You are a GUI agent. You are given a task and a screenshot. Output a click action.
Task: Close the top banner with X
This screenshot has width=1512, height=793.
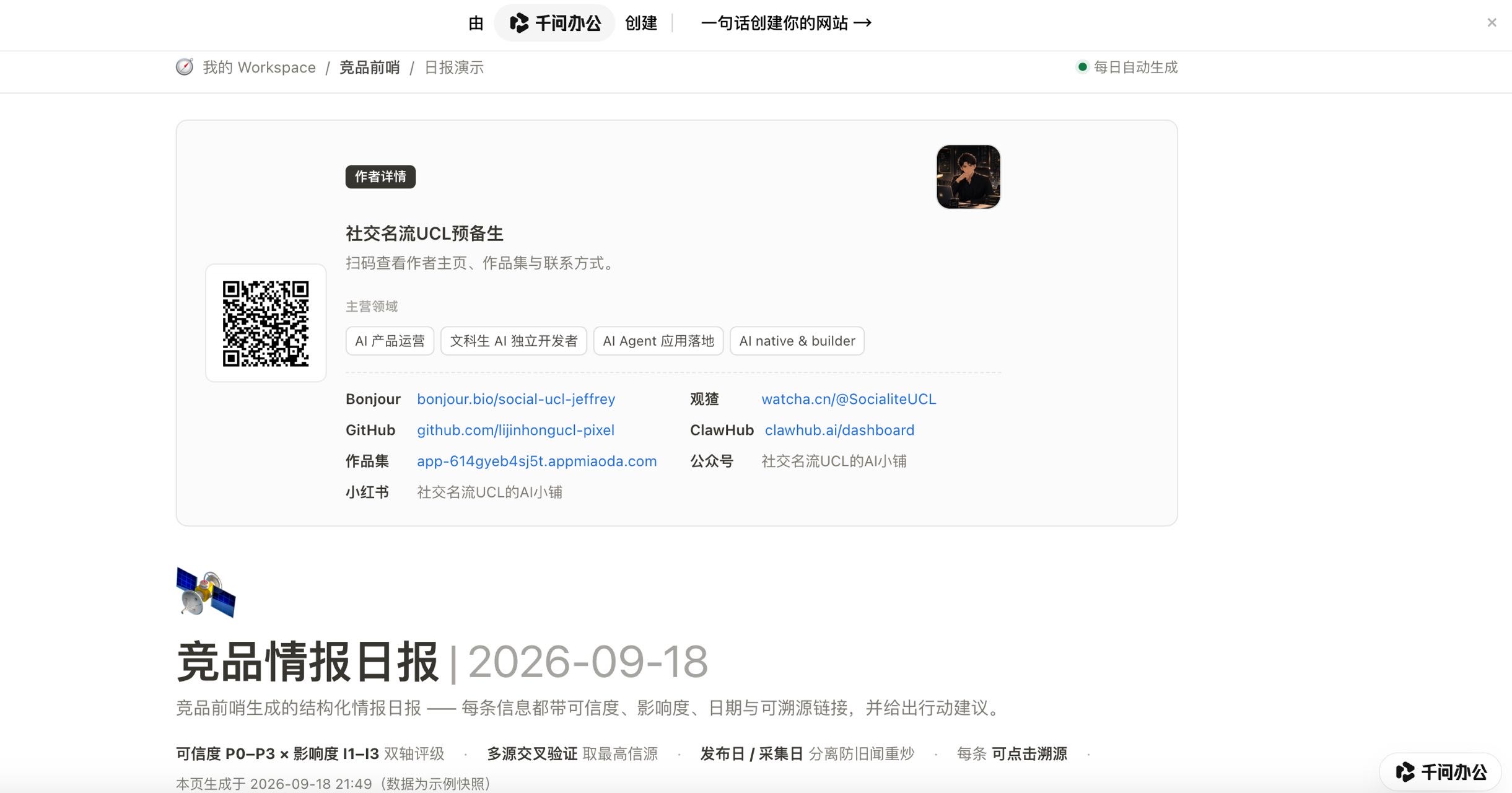click(x=1492, y=23)
